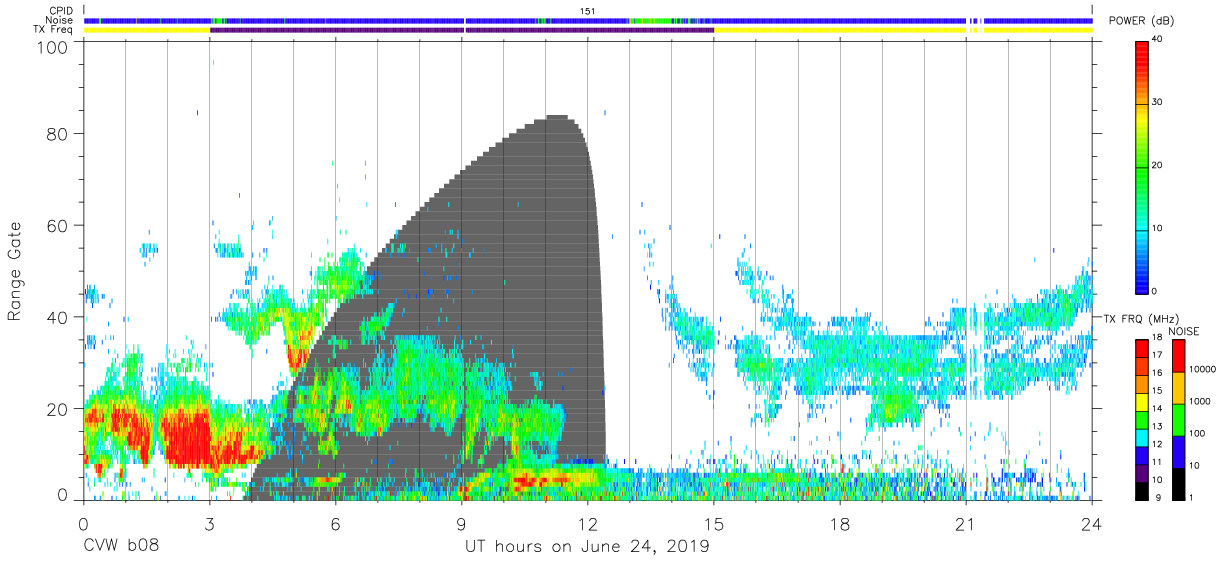Click the CPID value '151'
This screenshot has width=1228, height=567.
point(588,10)
